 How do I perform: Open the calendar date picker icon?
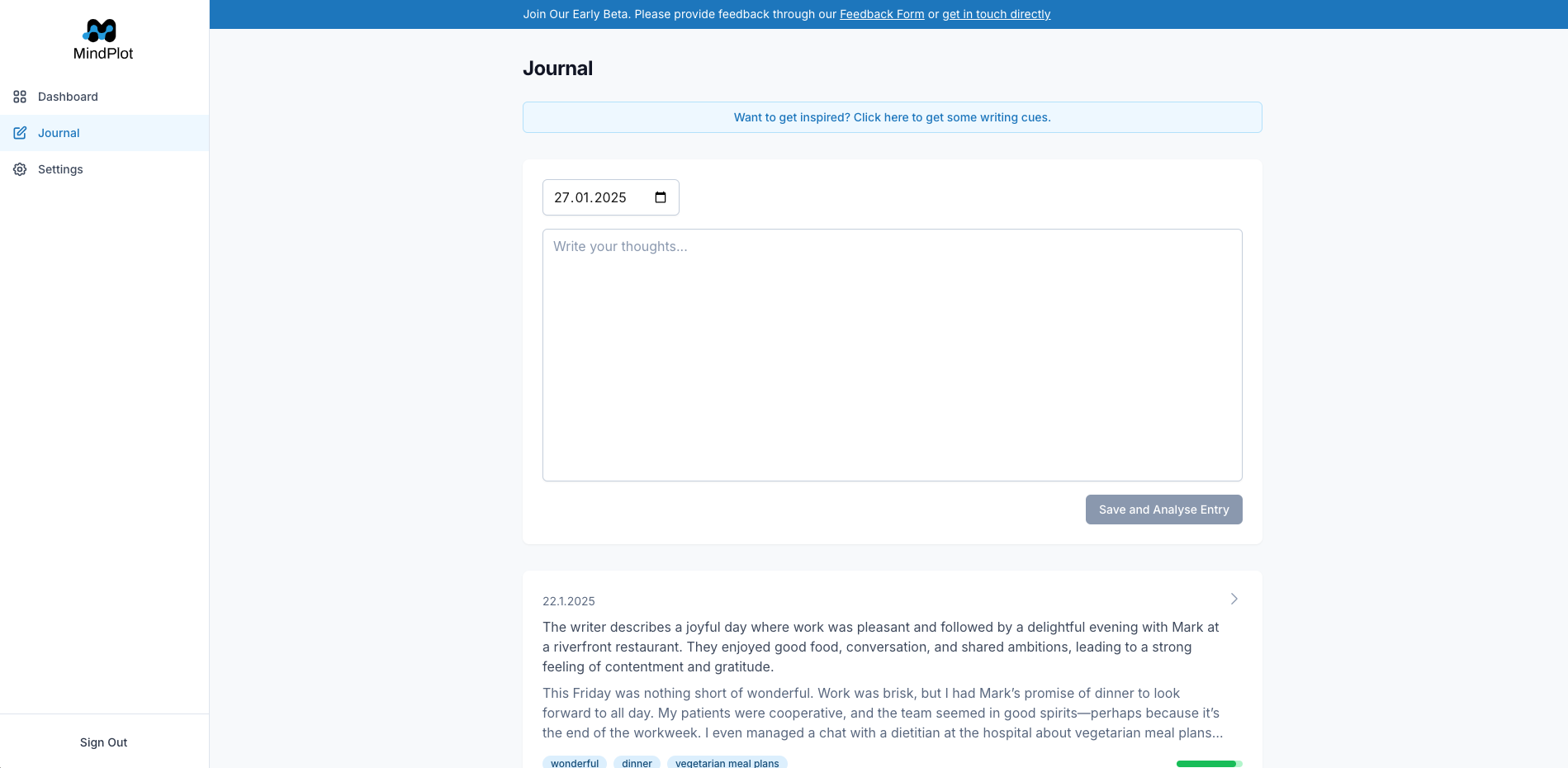point(661,197)
